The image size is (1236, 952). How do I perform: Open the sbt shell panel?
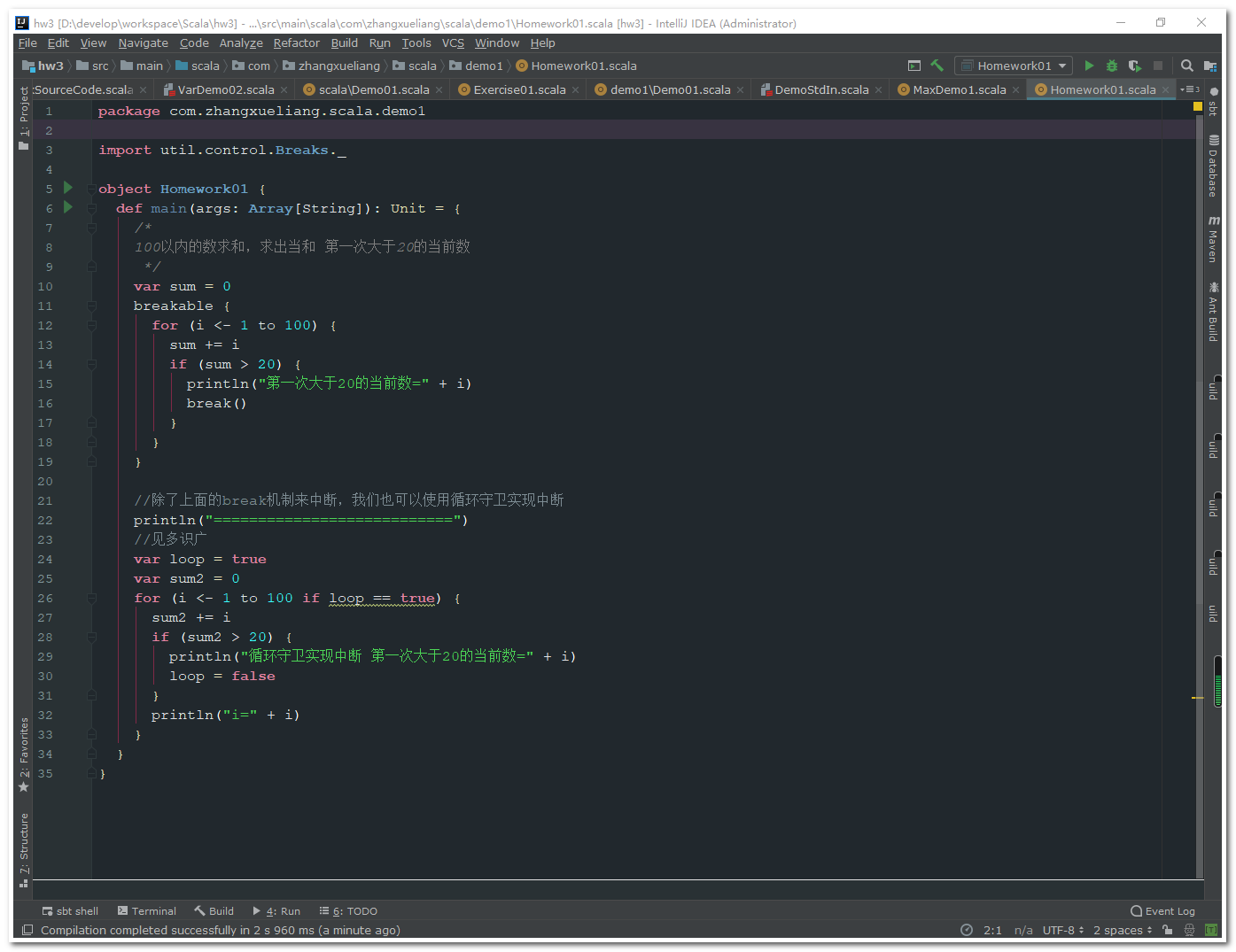pos(70,911)
